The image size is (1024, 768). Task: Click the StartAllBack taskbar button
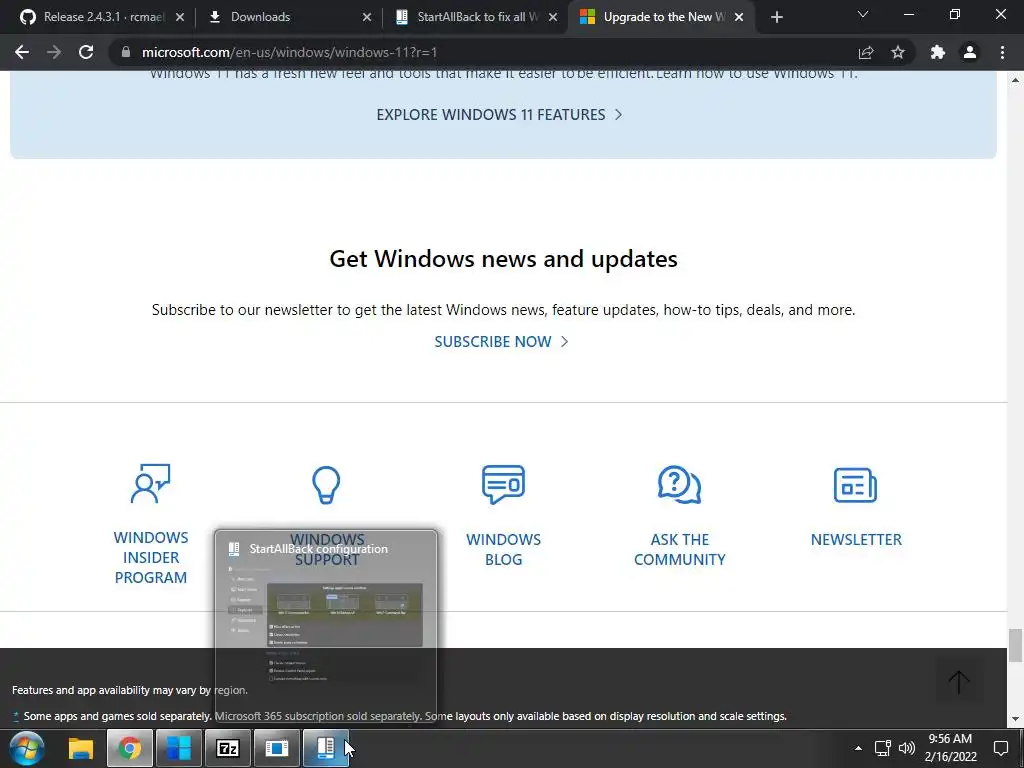[326, 748]
